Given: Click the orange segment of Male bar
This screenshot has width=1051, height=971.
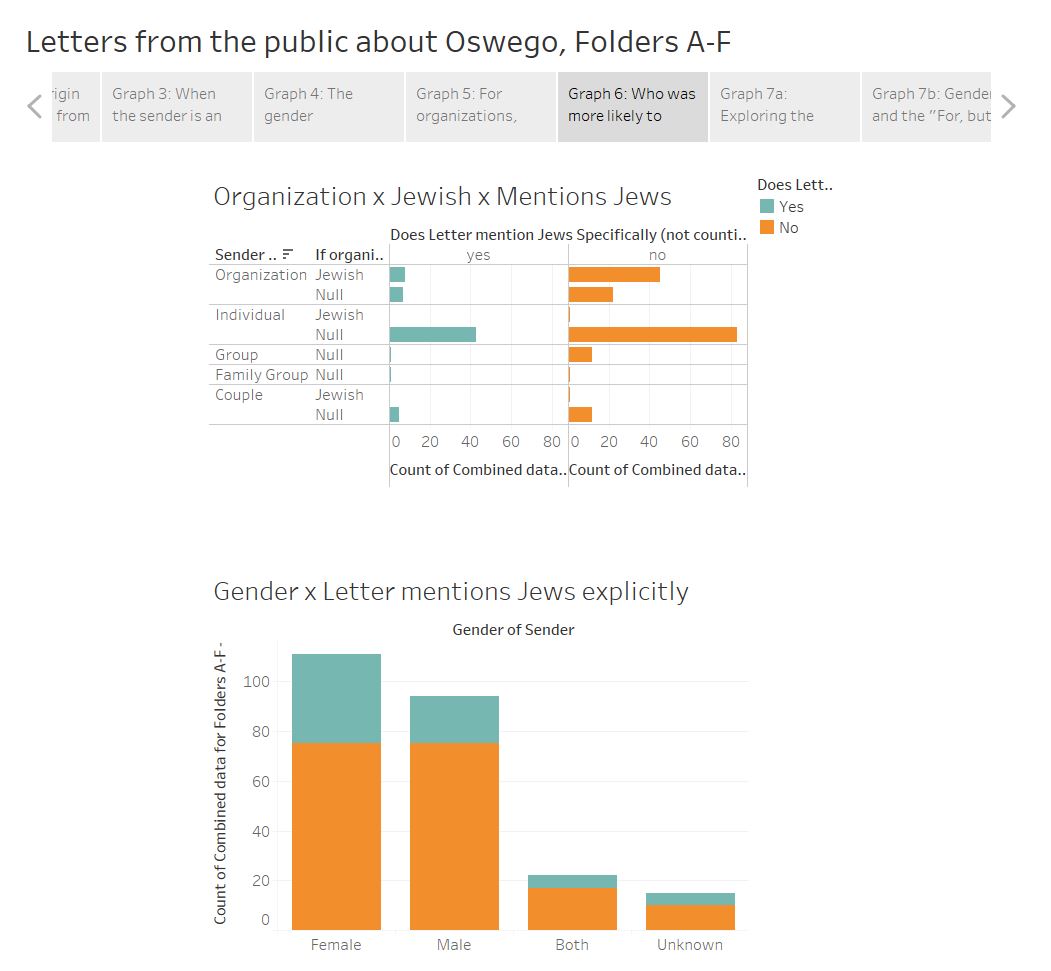Looking at the screenshot, I should (454, 836).
